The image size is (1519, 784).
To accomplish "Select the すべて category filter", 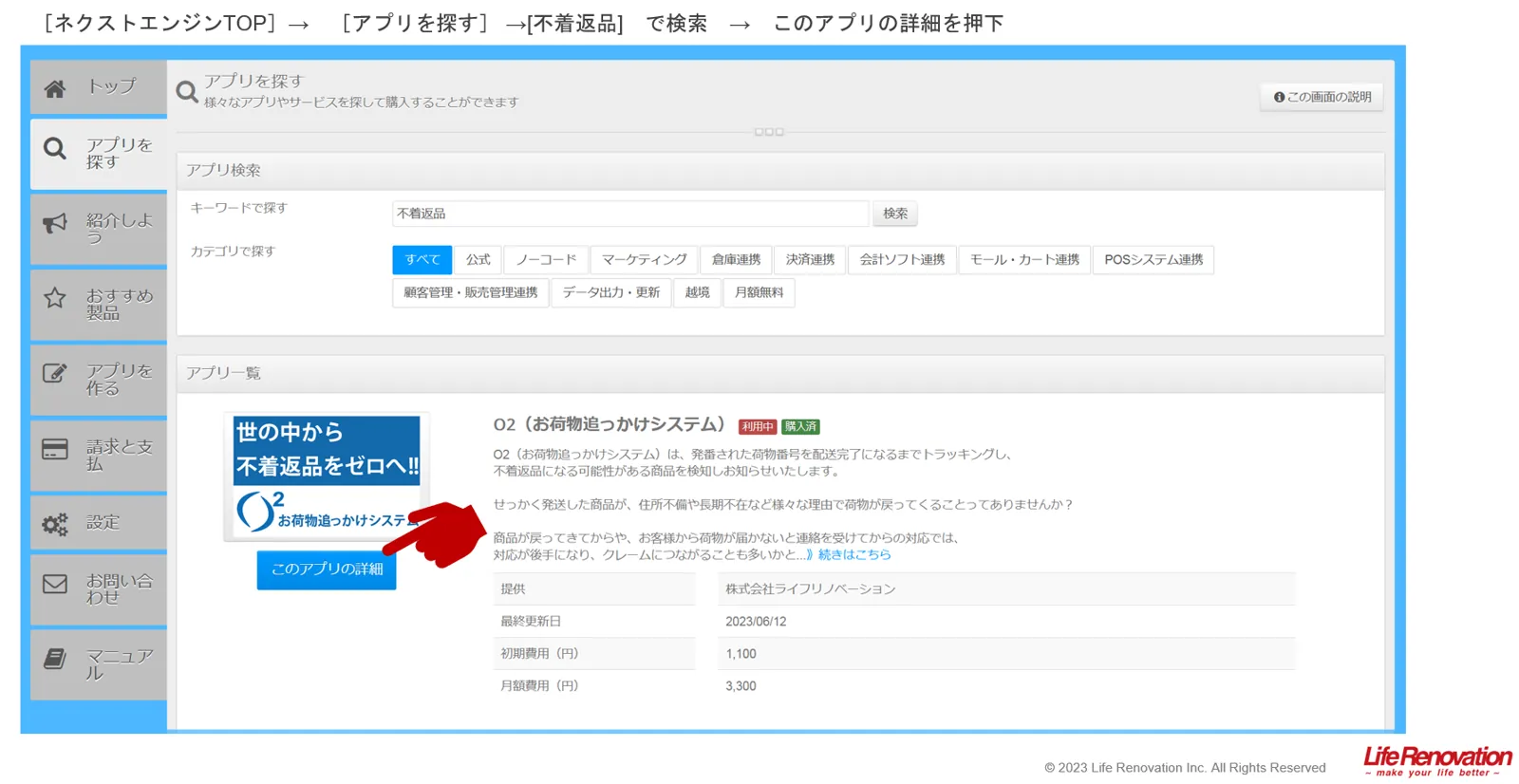I will (x=422, y=259).
